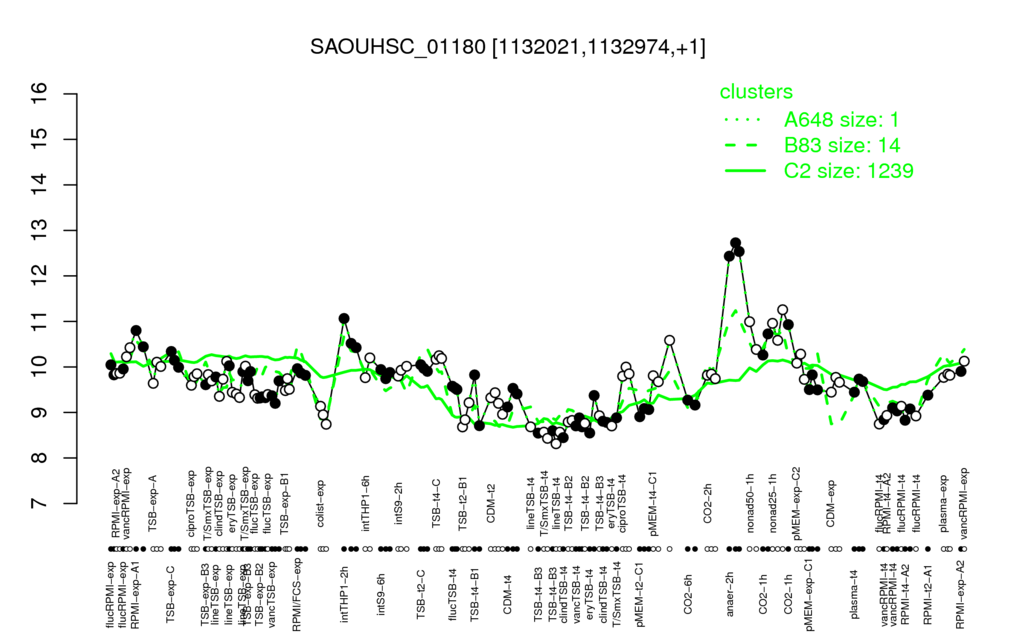Click the x-axis label 'TSB-exp-C'
The height and width of the screenshot is (640, 1024).
(170, 592)
